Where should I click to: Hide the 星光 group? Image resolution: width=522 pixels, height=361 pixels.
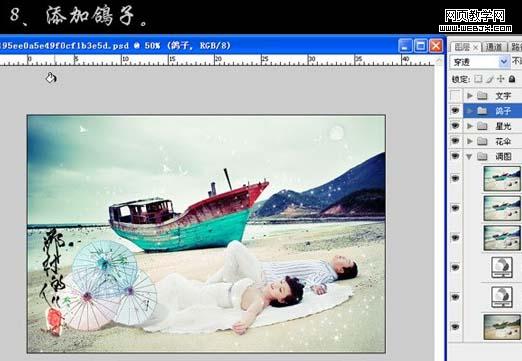(x=455, y=126)
